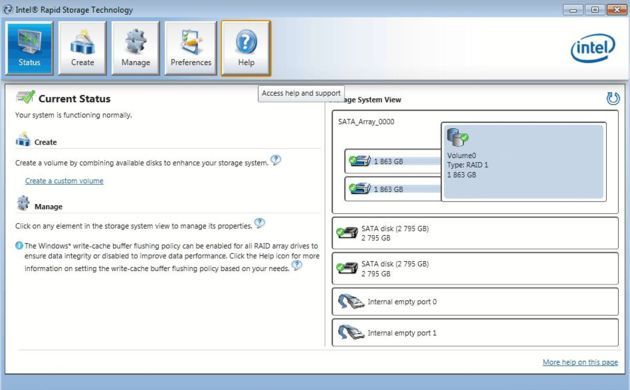Open More help on this page link
630x390 pixels.
point(580,362)
